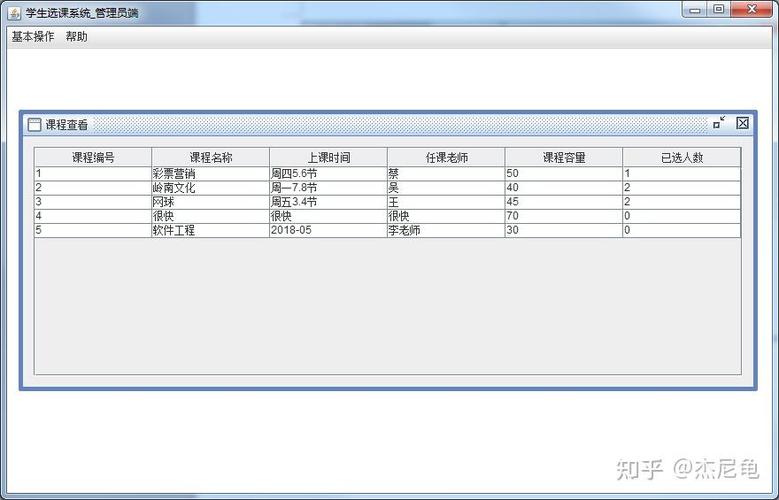The image size is (779, 500).
Task: Select the cell 周一7.8节
Action: [x=328, y=188]
